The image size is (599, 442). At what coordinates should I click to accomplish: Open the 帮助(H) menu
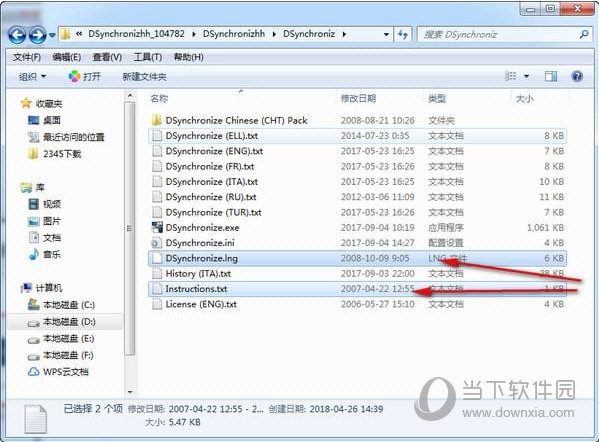click(x=188, y=57)
